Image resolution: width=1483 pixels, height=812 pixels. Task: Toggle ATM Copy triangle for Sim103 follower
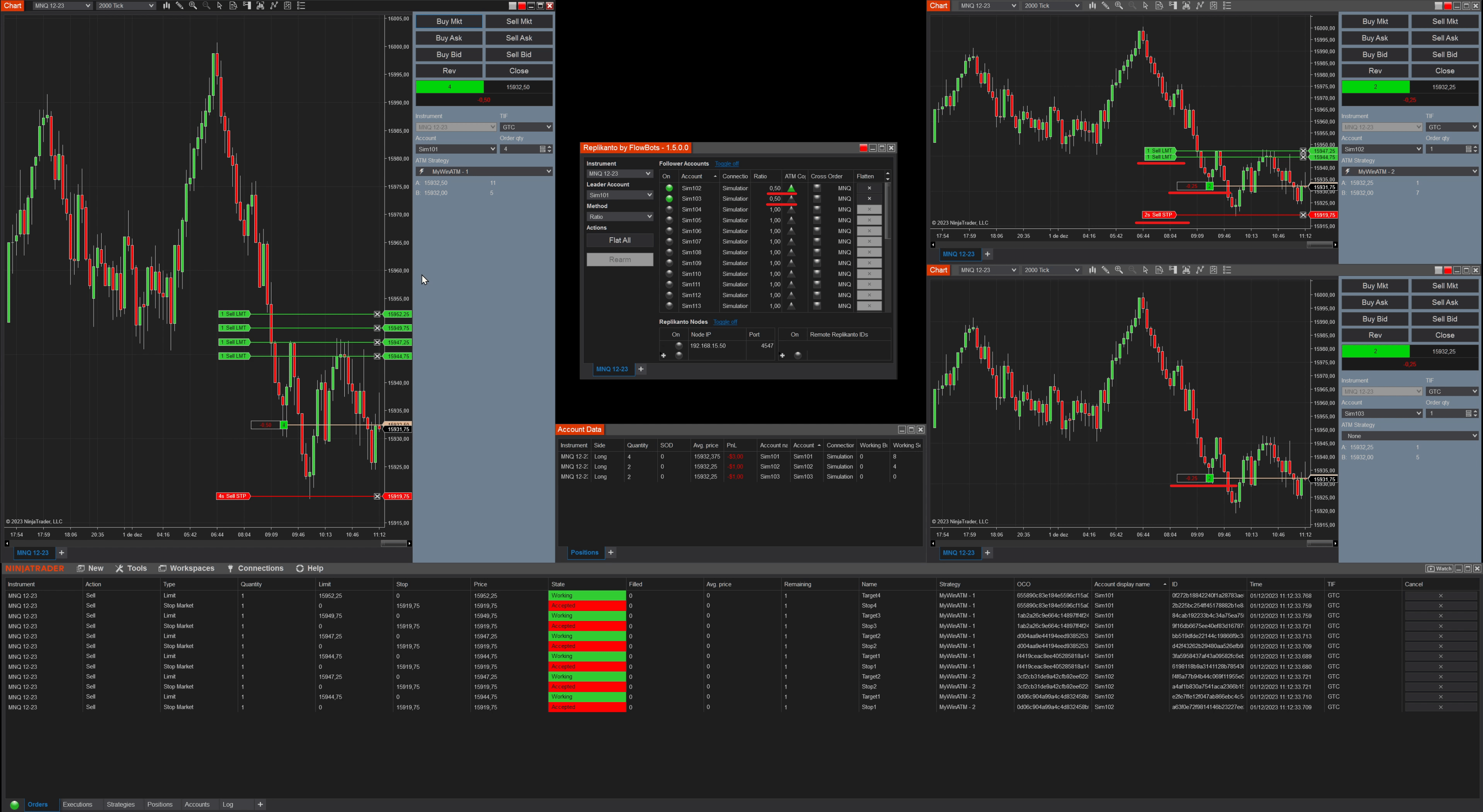(x=791, y=199)
